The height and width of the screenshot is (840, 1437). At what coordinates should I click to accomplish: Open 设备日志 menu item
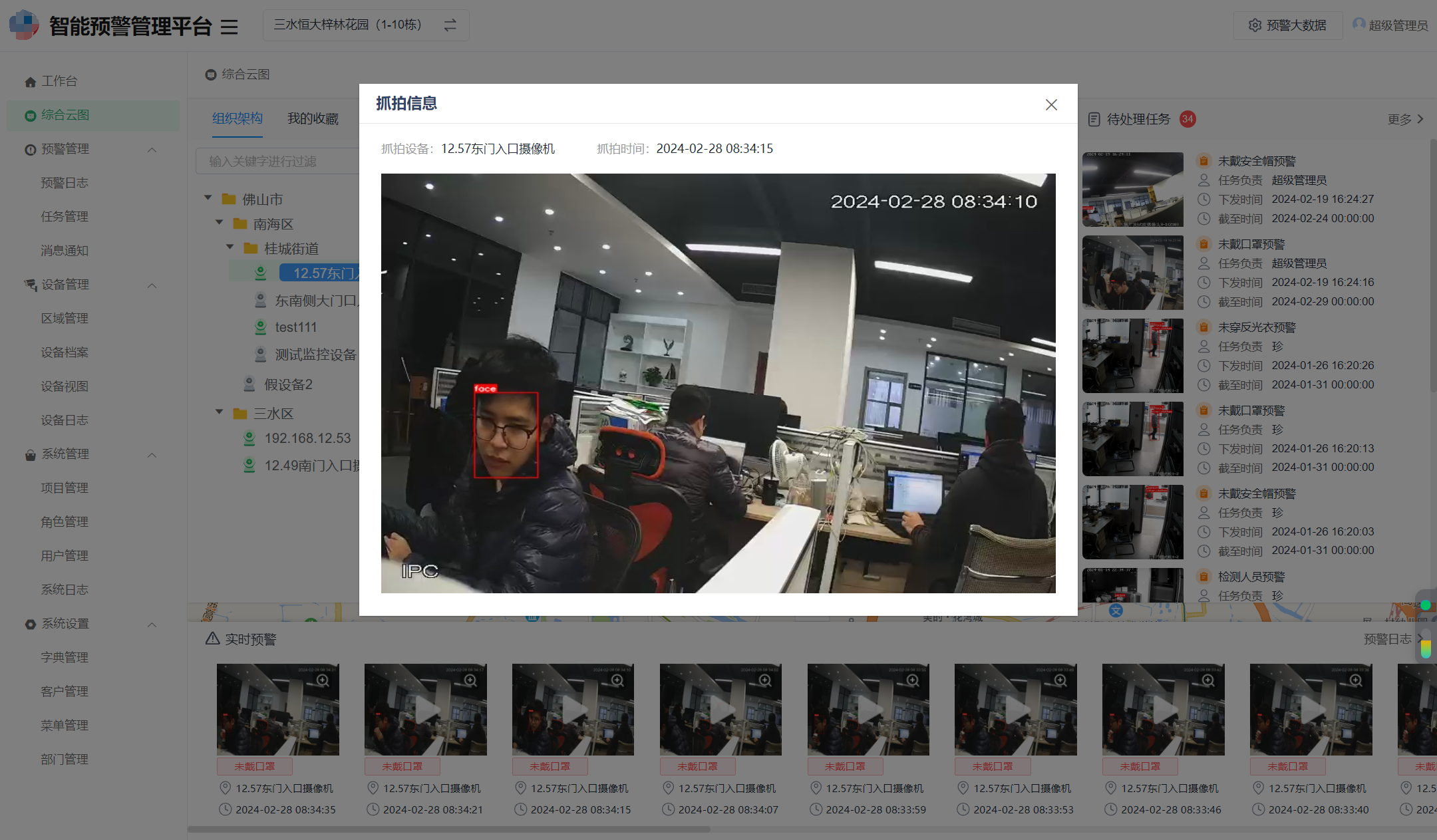click(65, 420)
